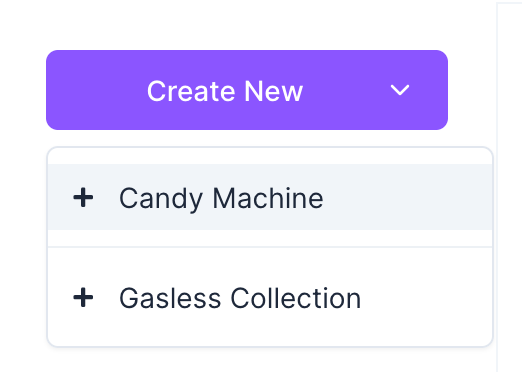
Task: Select Gasless Collection from the menu
Action: tap(270, 297)
